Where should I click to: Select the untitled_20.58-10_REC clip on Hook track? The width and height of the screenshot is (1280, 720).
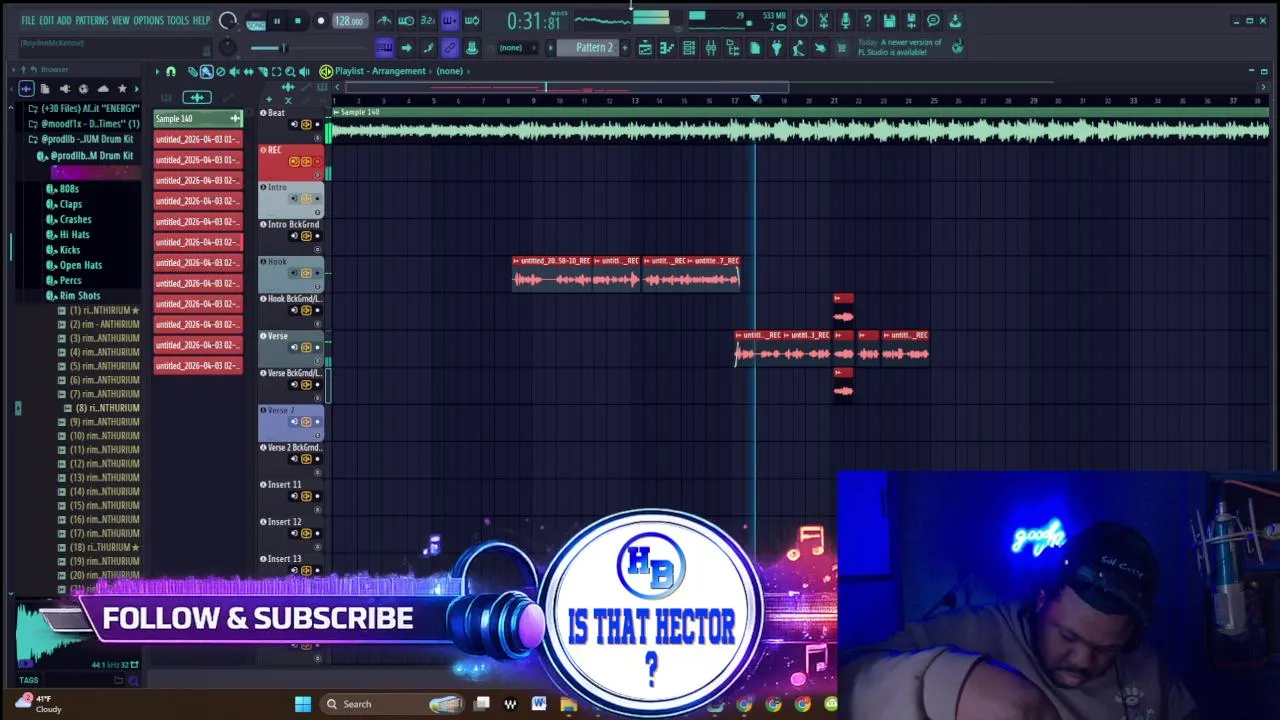point(552,273)
